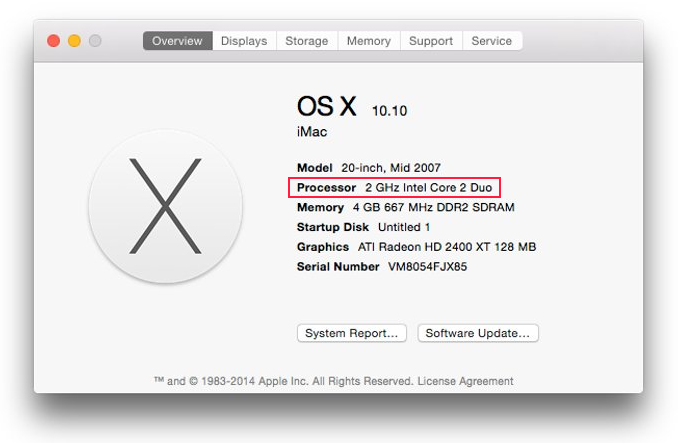678x443 pixels.
Task: Click the System Report... button
Action: [x=352, y=333]
